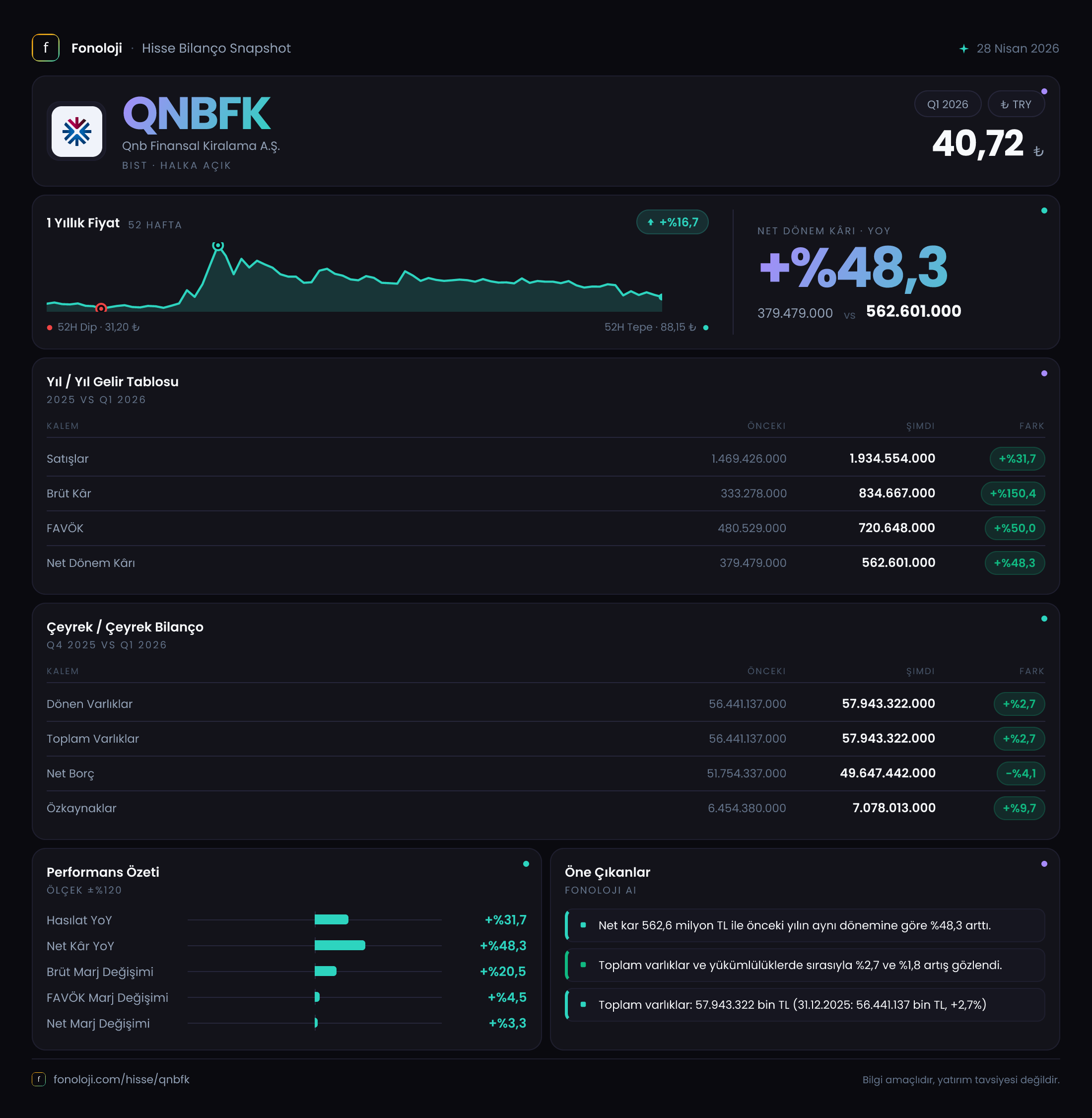Click the "Öne Çıkanlar" heading
Image resolution: width=1092 pixels, height=1118 pixels.
pos(608,872)
